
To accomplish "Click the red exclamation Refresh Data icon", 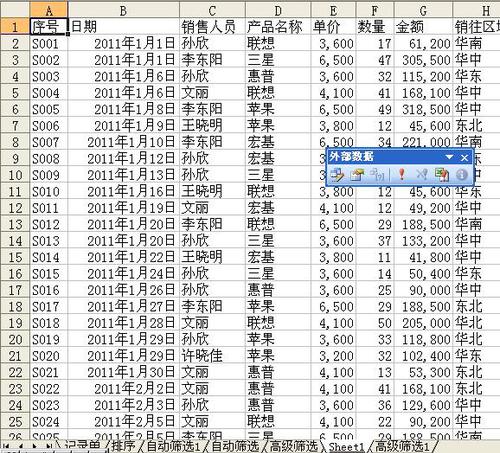I will pyautogui.click(x=402, y=174).
